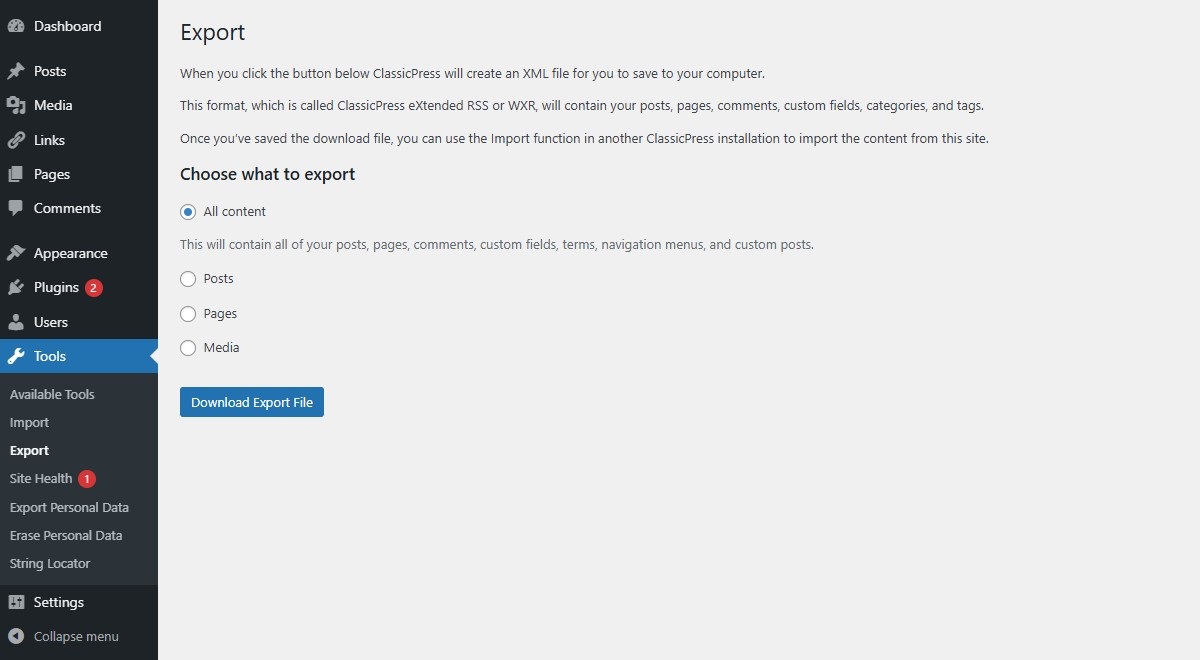Open the Export submenu link
This screenshot has height=660, width=1200.
tap(29, 451)
